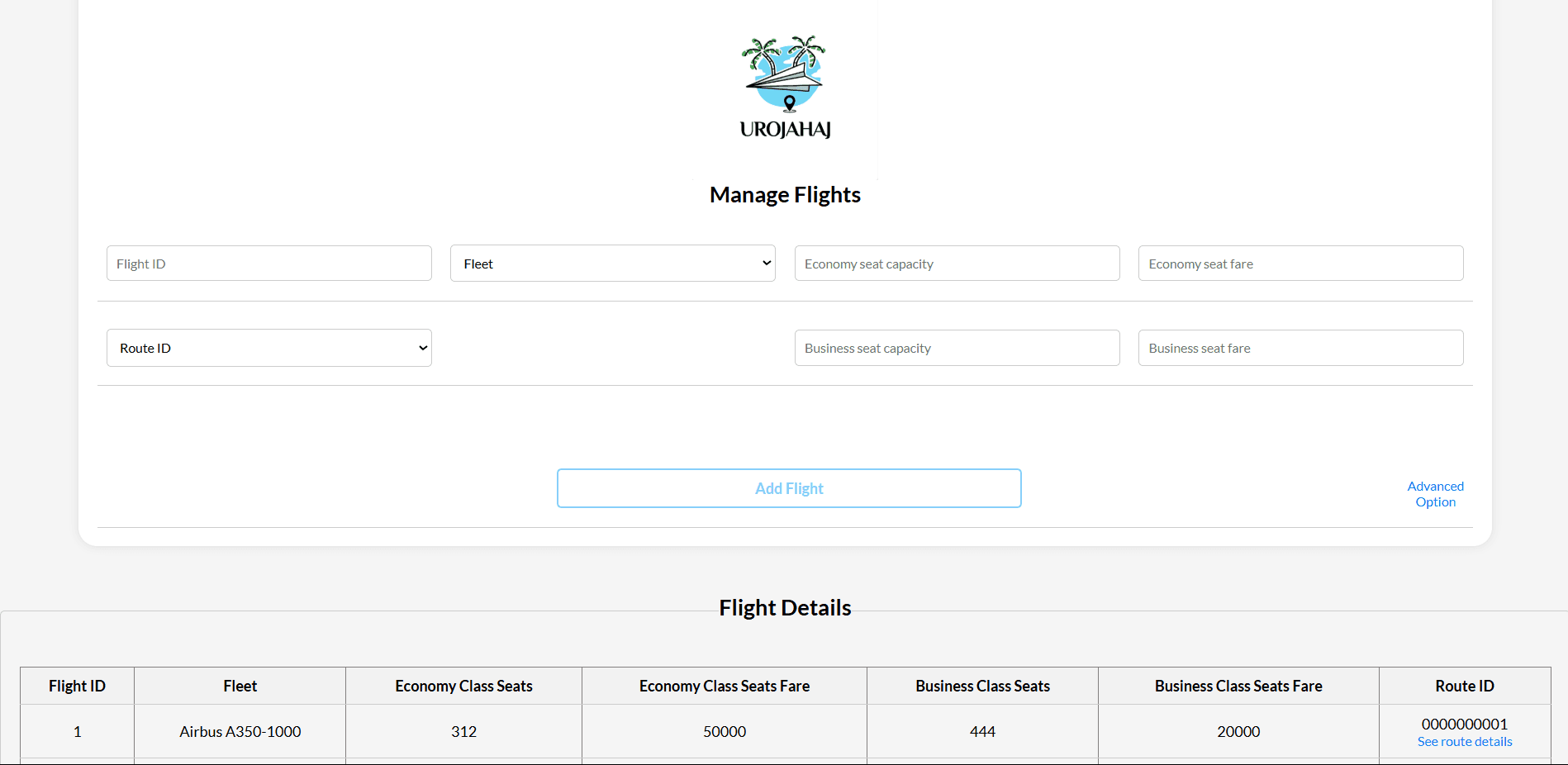Screen dimensions: 1568x765
Task: Select the Airbus A350-1000 table cell
Action: 240,731
